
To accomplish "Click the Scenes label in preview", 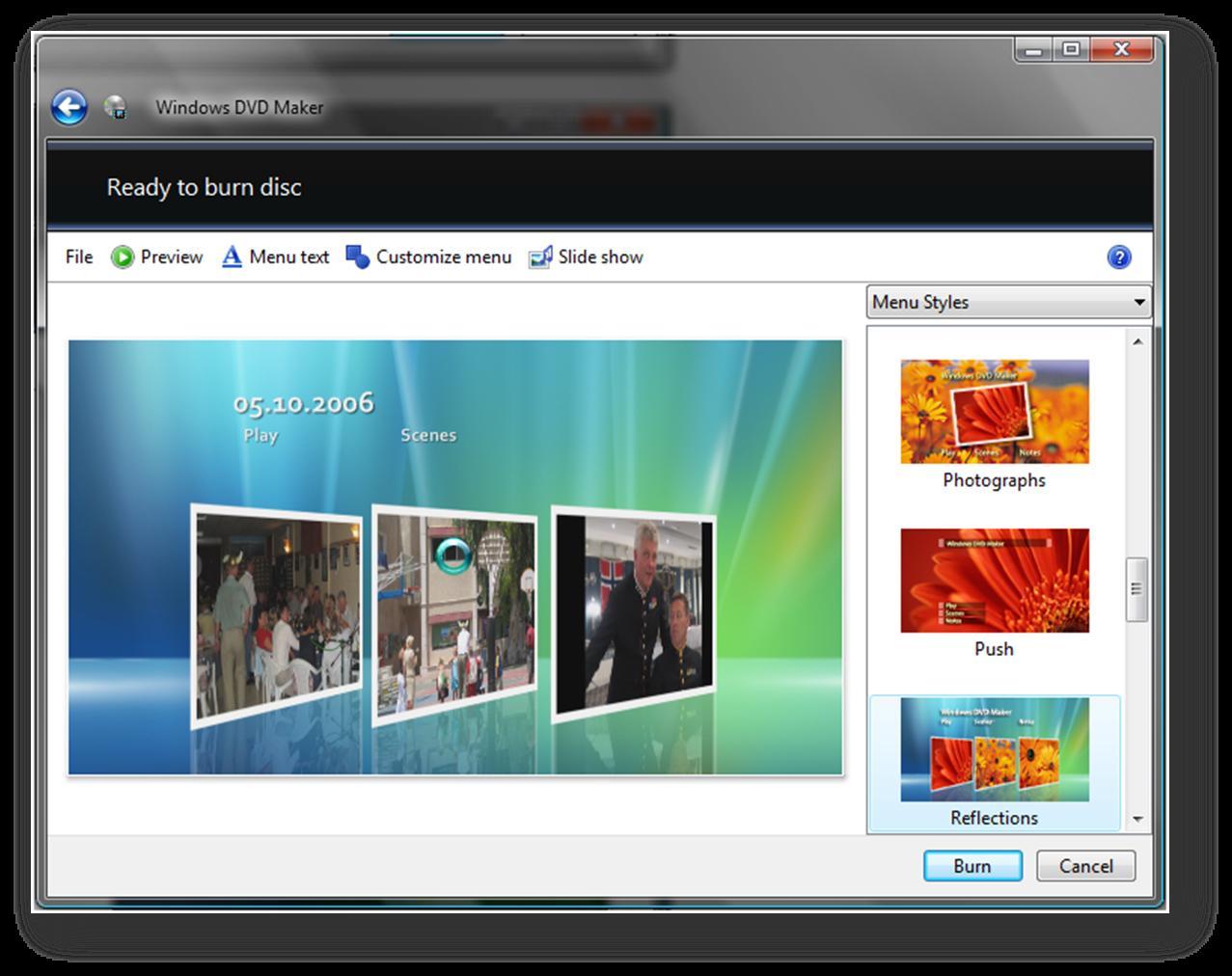I will (x=428, y=436).
